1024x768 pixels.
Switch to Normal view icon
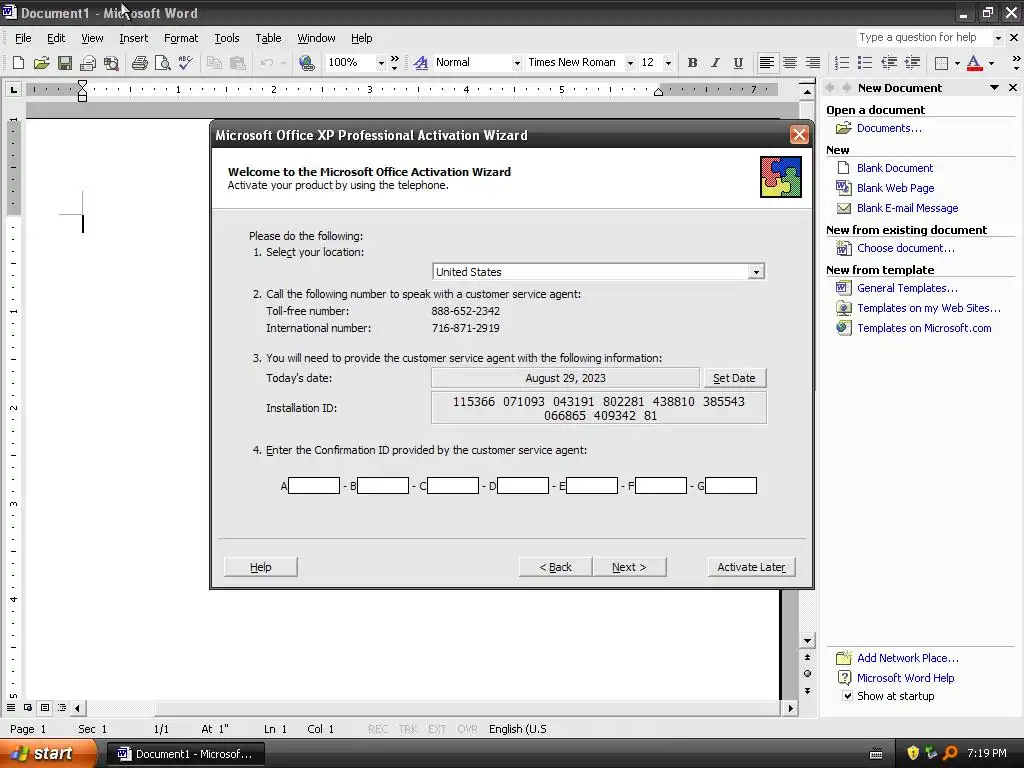(x=11, y=707)
